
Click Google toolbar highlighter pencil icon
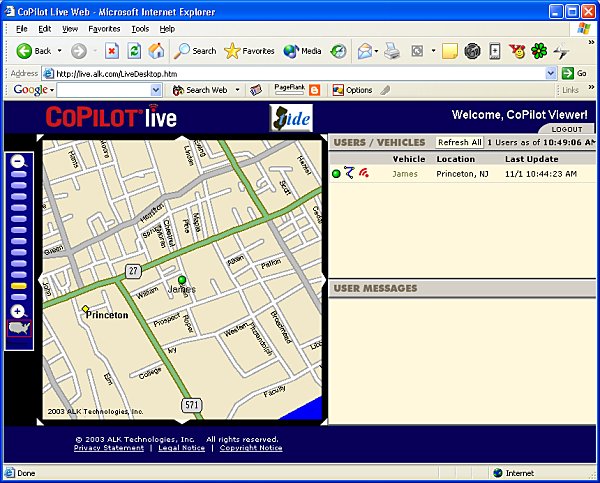pos(385,90)
